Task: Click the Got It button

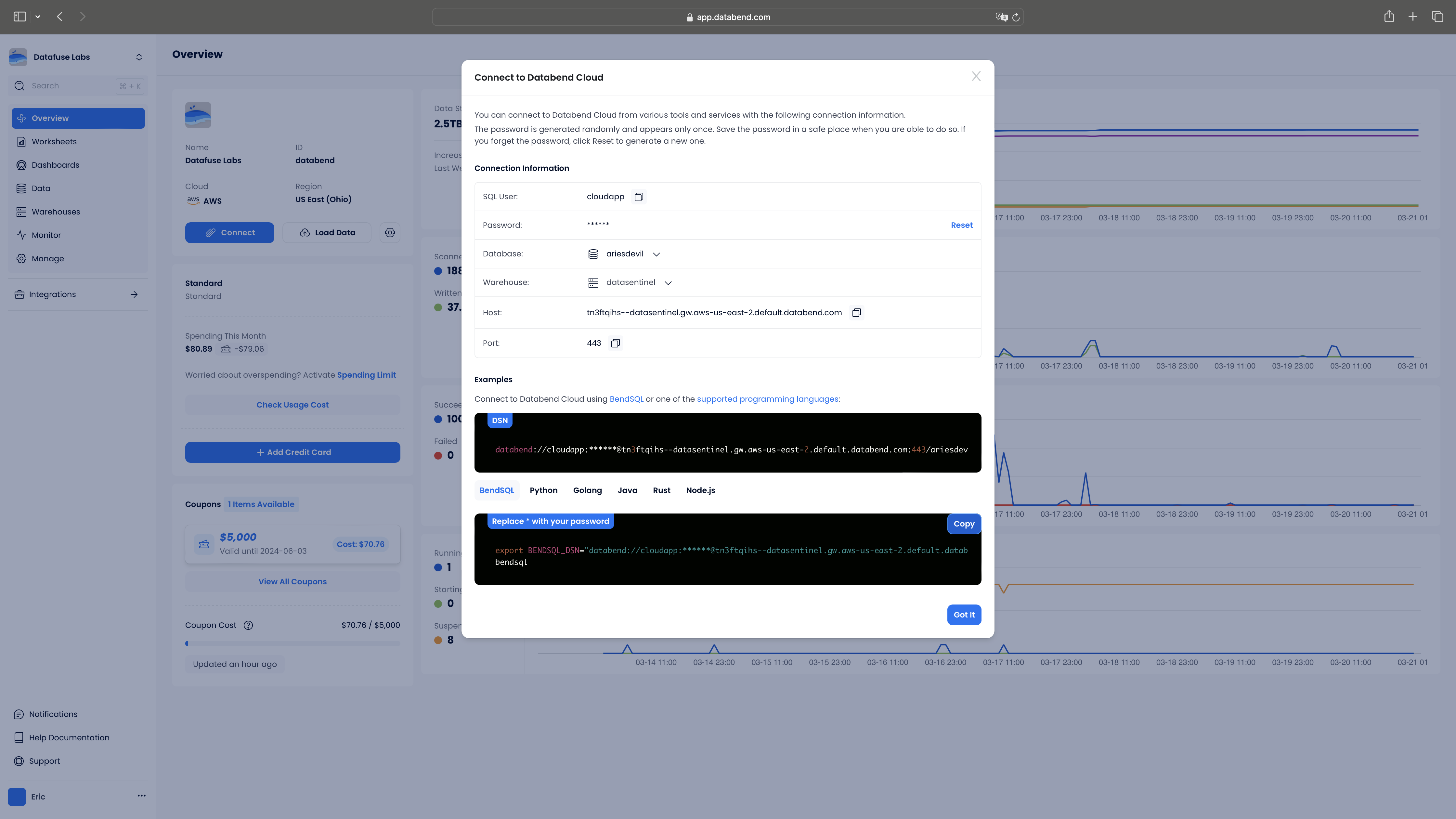Action: (964, 615)
